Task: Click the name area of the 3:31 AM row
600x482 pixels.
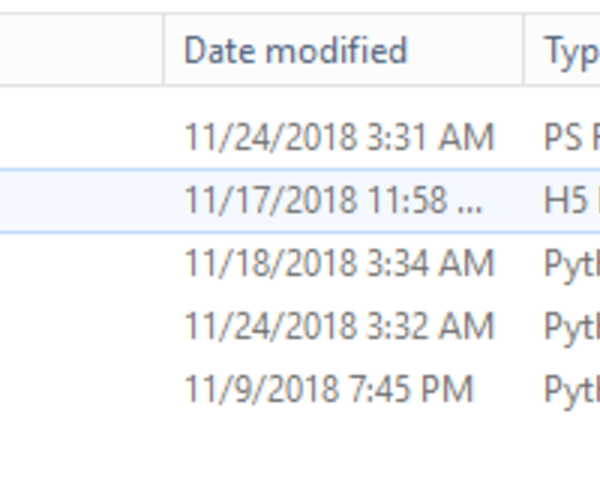Action: [x=80, y=137]
